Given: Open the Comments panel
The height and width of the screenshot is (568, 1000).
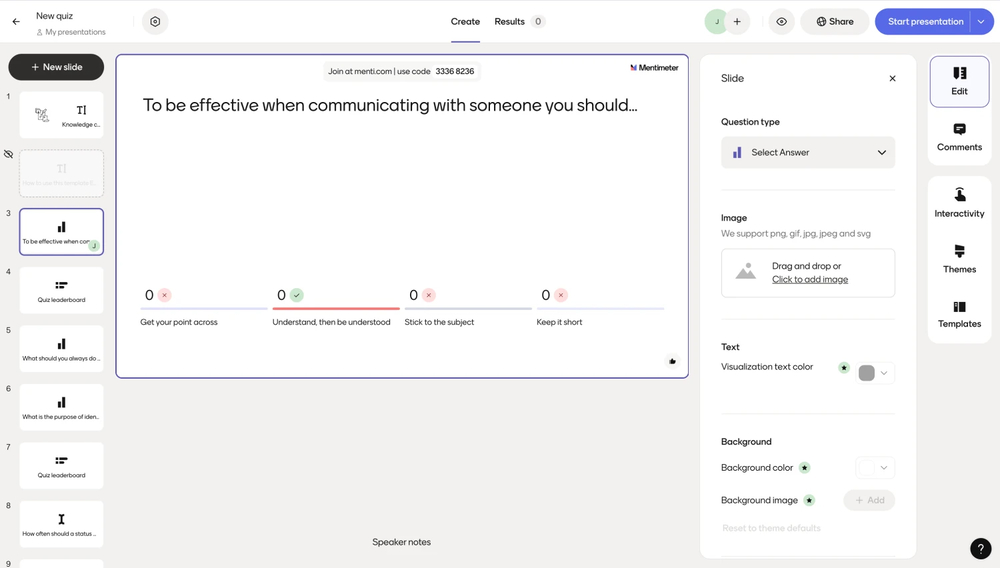Looking at the screenshot, I should point(959,137).
